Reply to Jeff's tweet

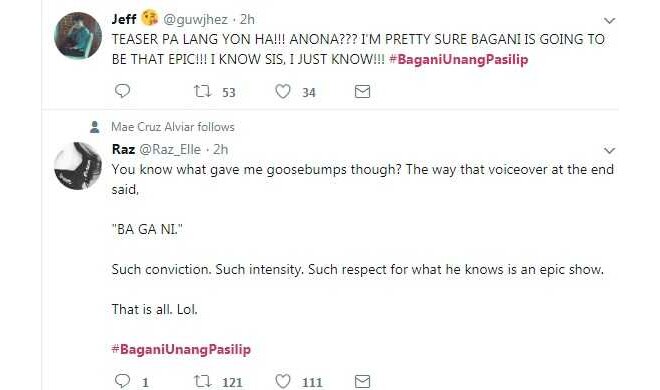pos(122,91)
